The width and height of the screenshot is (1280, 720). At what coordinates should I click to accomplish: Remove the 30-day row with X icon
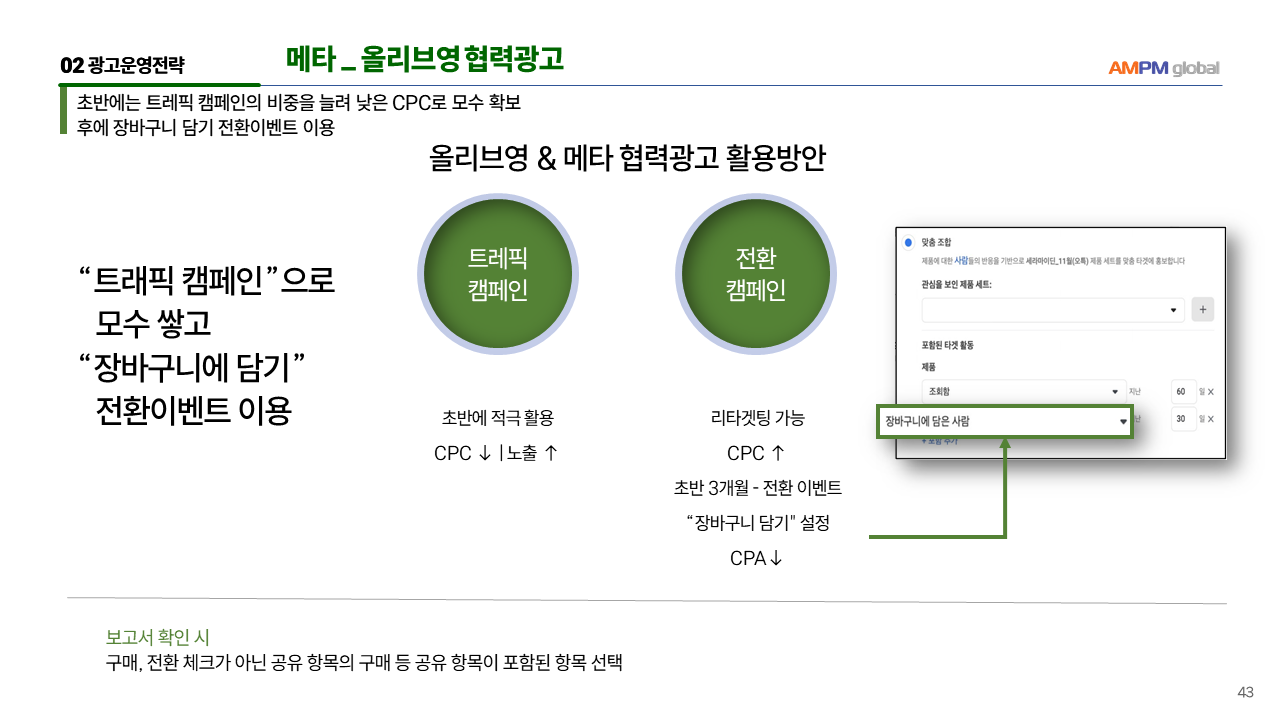point(1211,420)
